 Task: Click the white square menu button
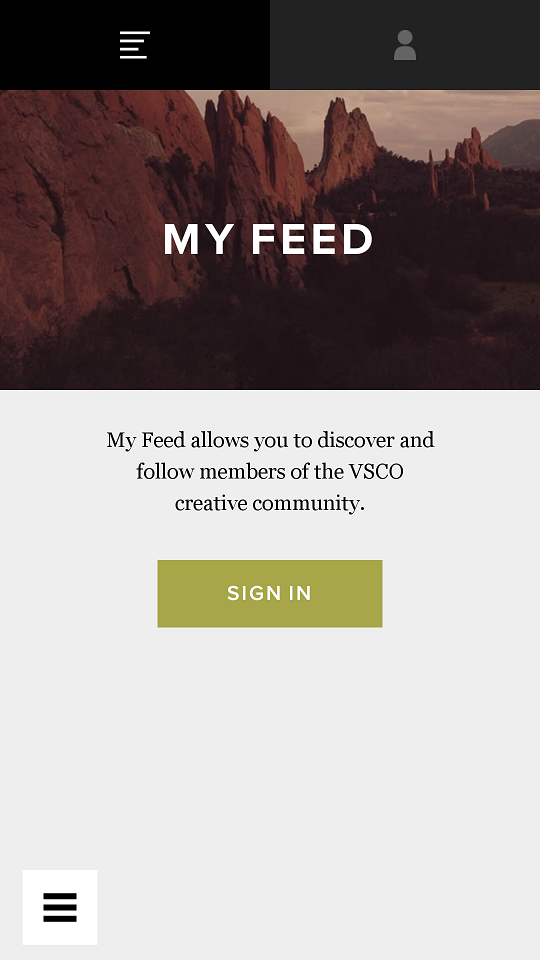[x=60, y=907]
